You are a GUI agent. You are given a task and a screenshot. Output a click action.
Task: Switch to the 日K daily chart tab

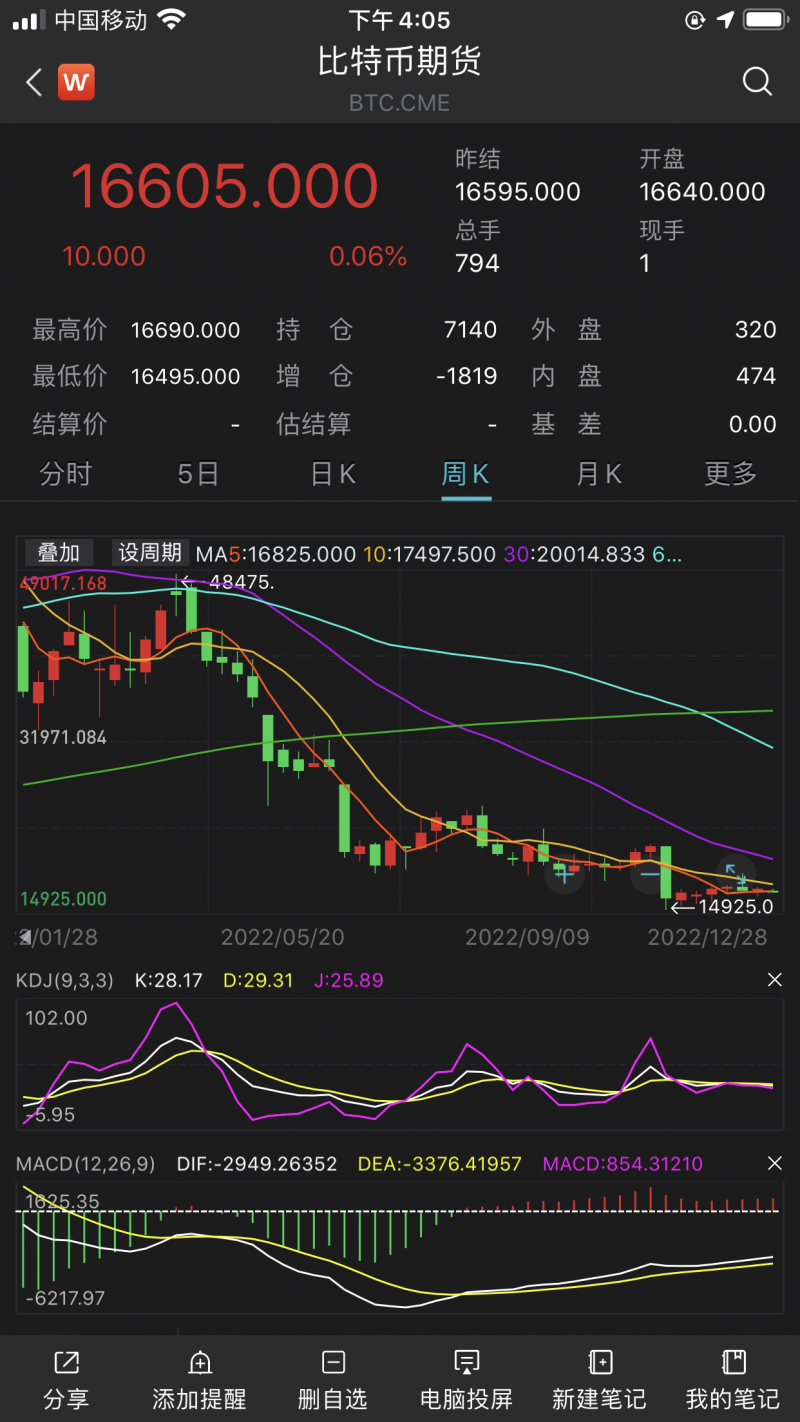332,473
